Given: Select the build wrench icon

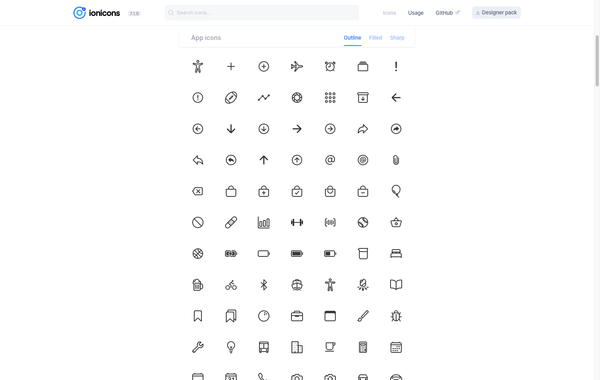Looking at the screenshot, I should point(197,347).
